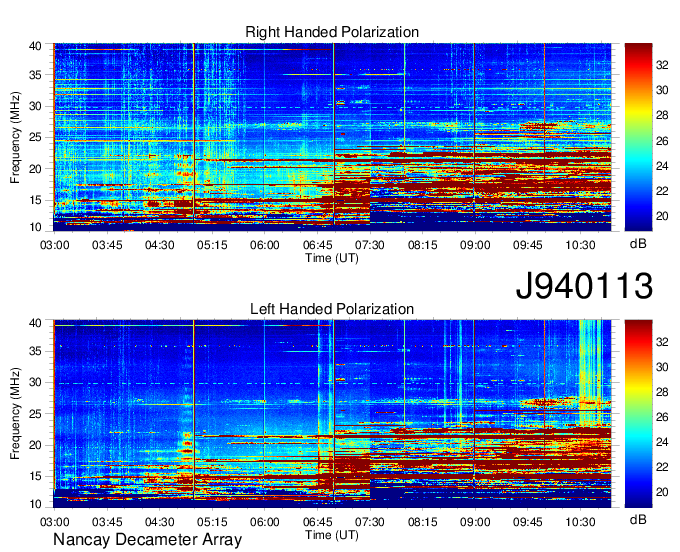This screenshot has height=552, width=680.
Task: Click the Right Handed Polarization title
Action: click(x=332, y=32)
